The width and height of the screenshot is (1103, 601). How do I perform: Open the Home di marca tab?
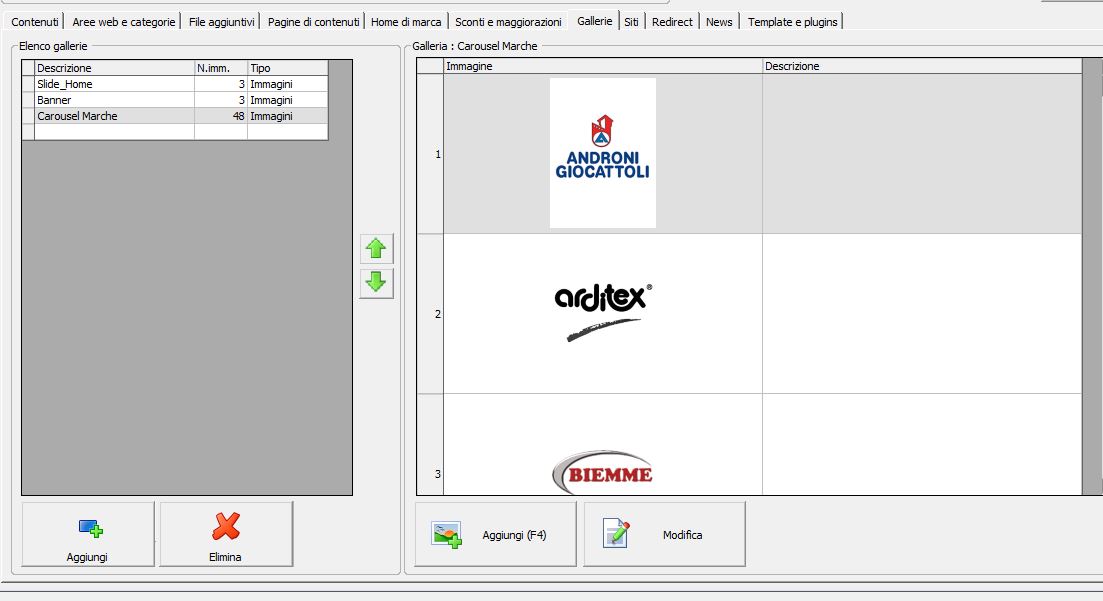click(x=406, y=22)
